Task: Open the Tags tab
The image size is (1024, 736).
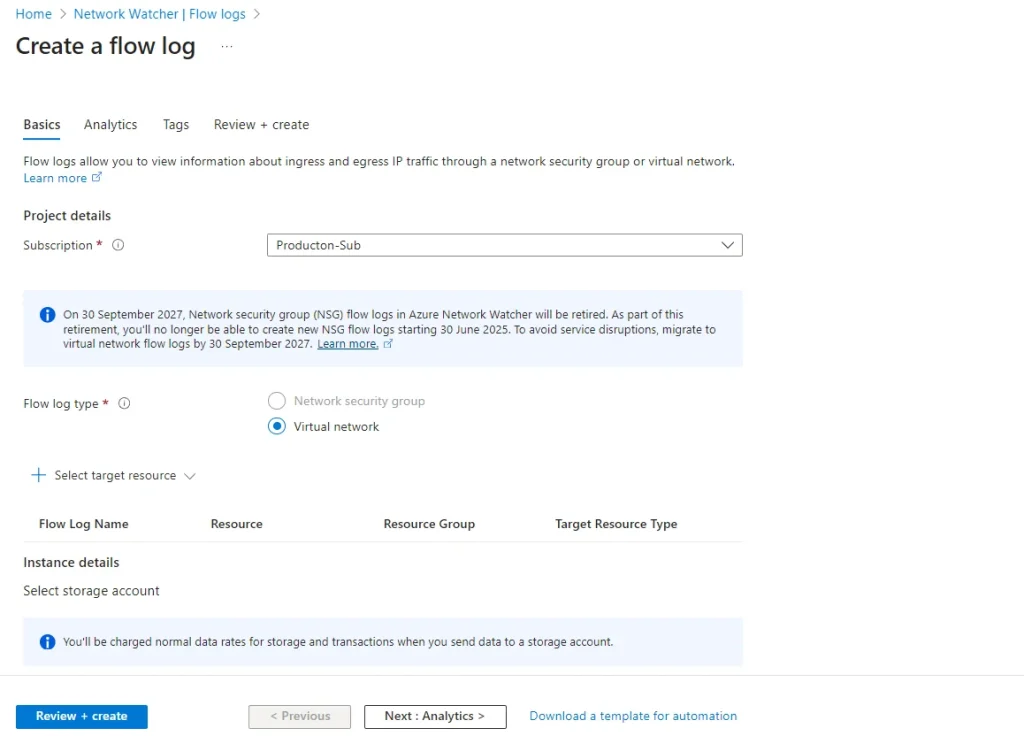Action: coord(176,125)
